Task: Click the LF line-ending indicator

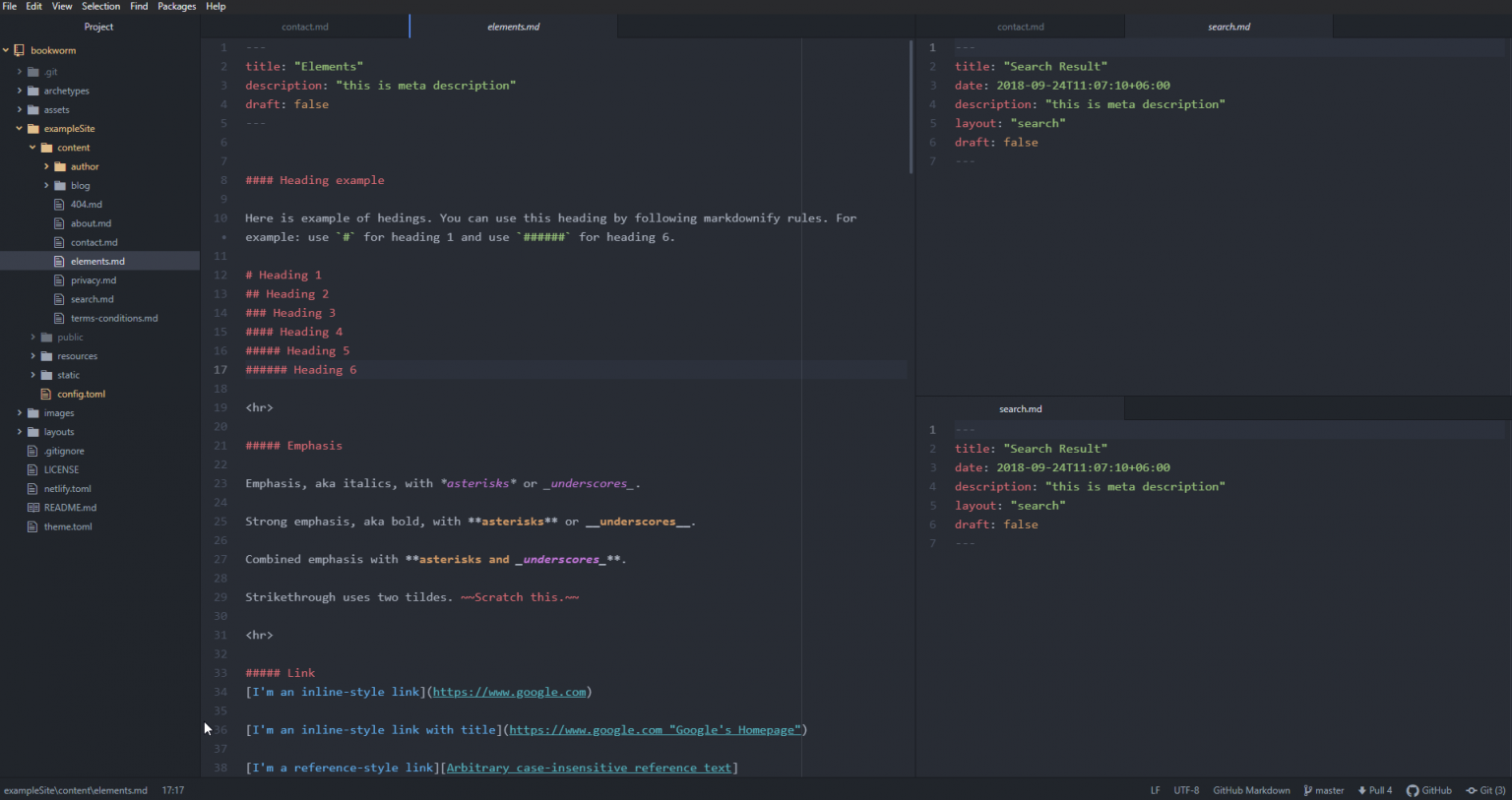Action: [x=1155, y=790]
